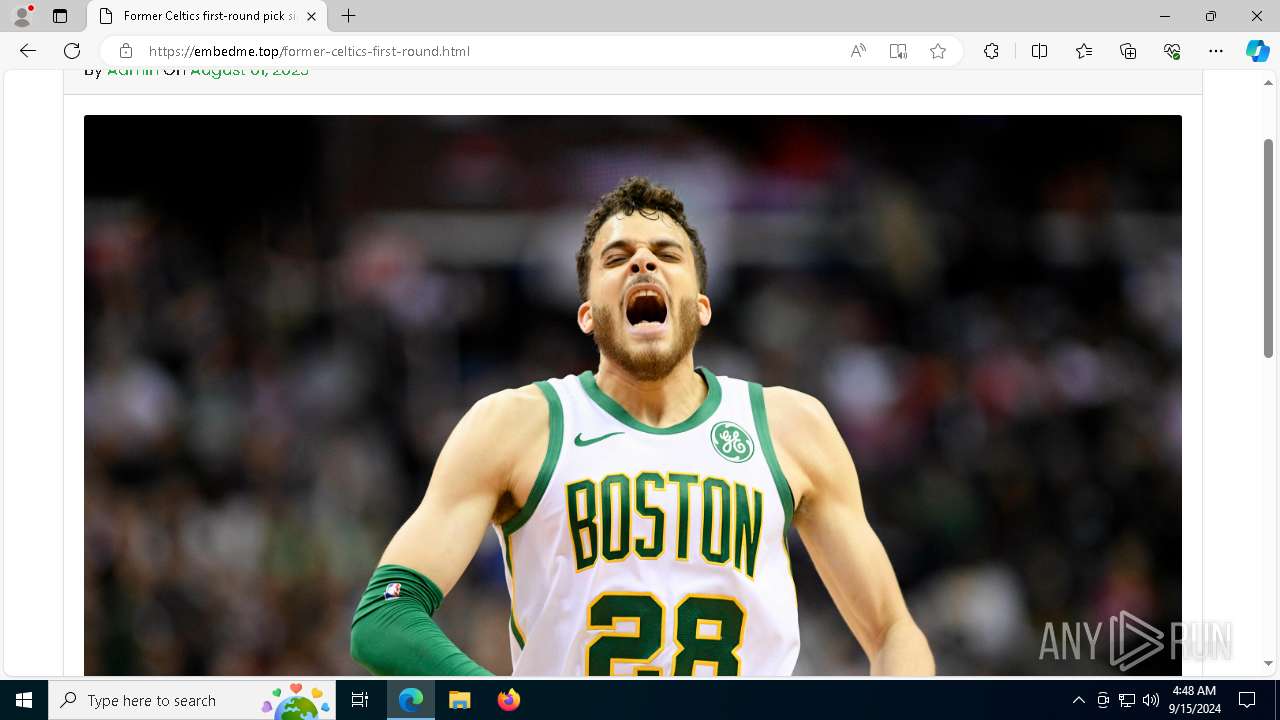1280x720 pixels.
Task: Toggle split screen view
Action: coord(1039,51)
